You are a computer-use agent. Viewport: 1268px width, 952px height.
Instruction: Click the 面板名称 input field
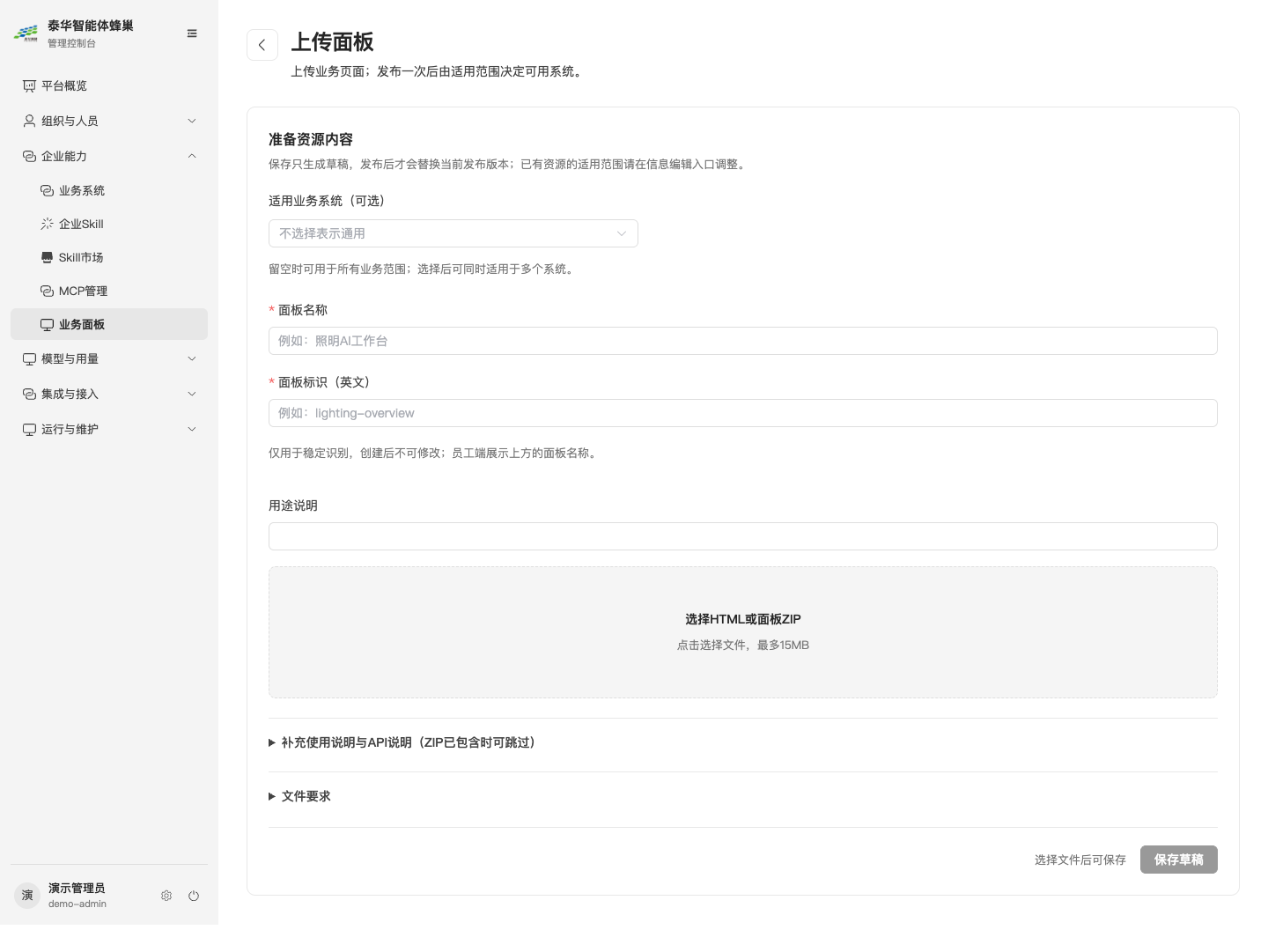click(743, 341)
